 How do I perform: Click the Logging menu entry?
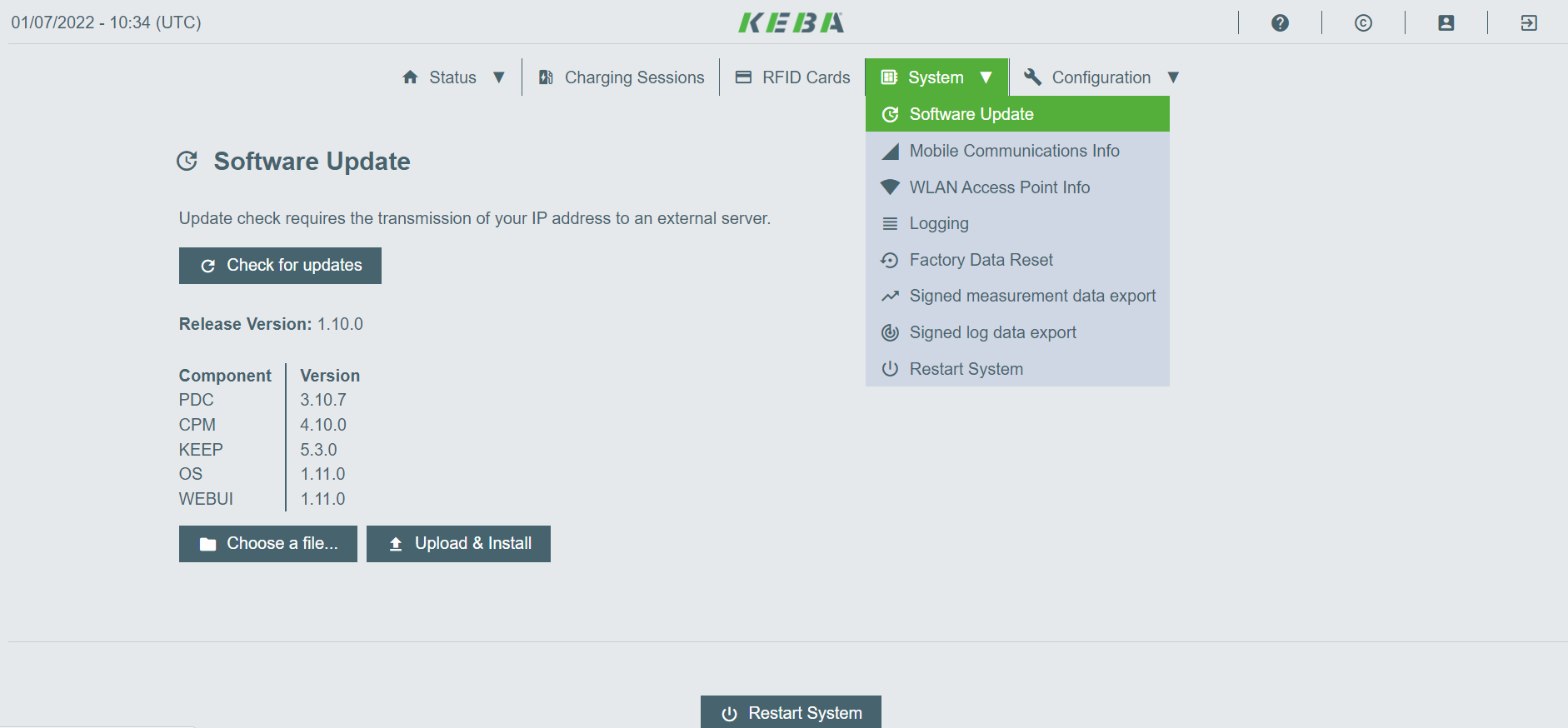pos(938,223)
